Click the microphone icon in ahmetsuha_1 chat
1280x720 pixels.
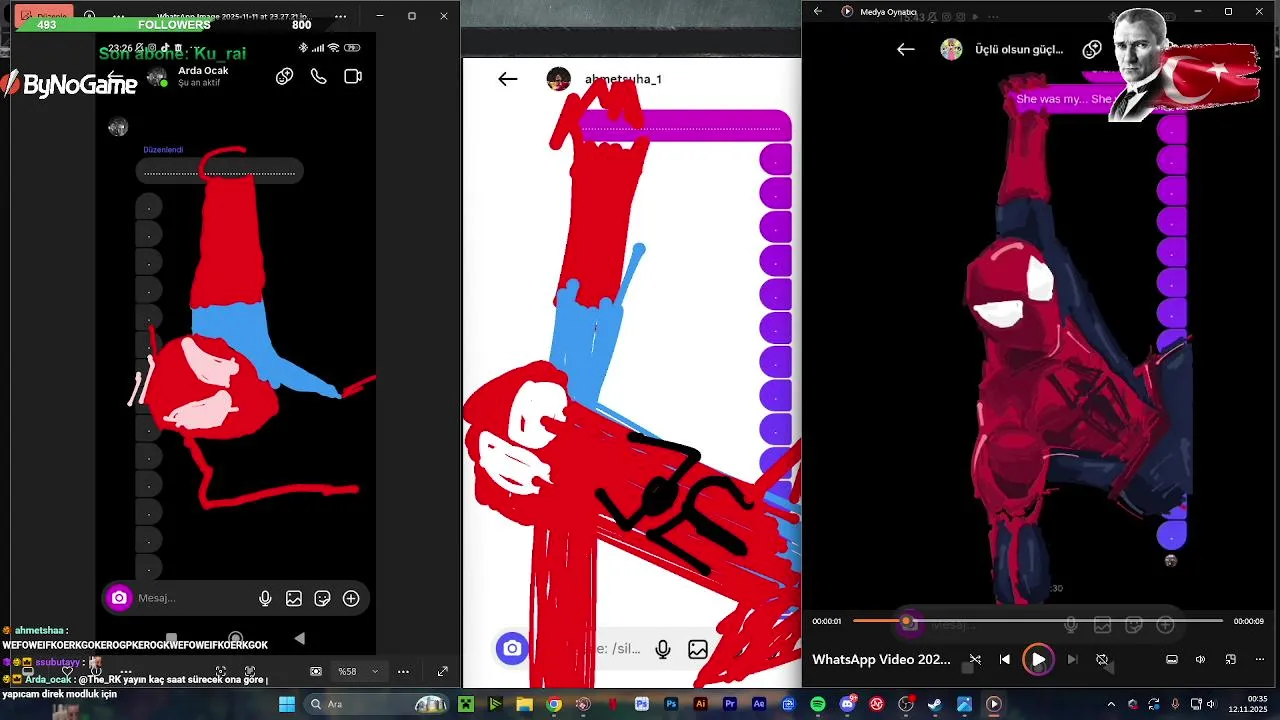662,649
